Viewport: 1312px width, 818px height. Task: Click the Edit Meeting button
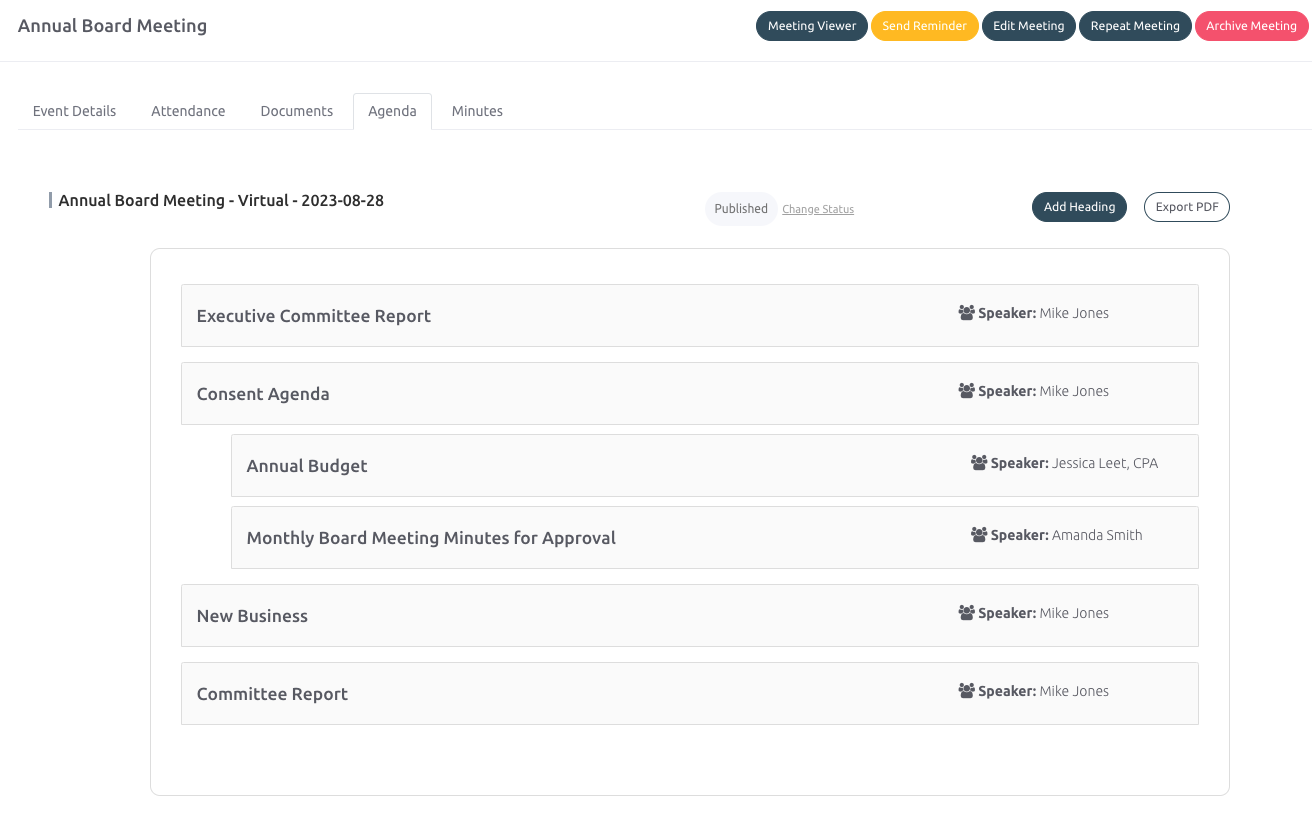(1028, 26)
